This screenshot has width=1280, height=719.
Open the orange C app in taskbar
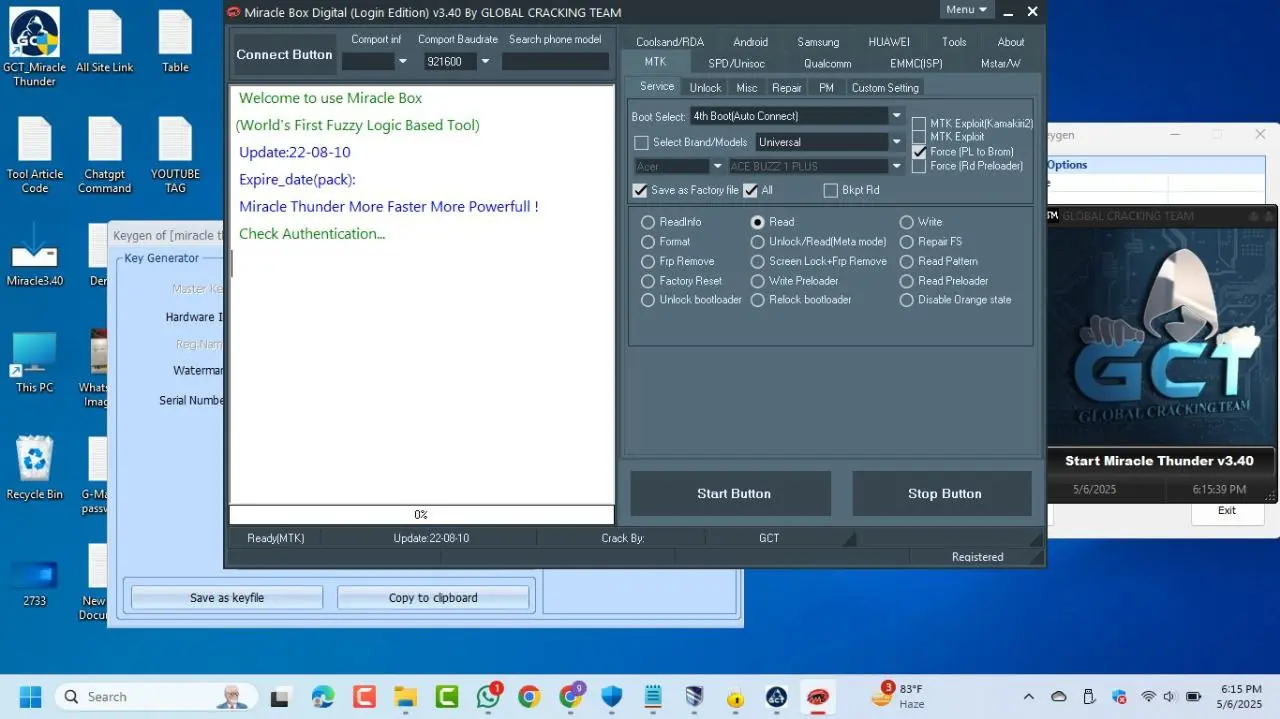[x=364, y=697]
